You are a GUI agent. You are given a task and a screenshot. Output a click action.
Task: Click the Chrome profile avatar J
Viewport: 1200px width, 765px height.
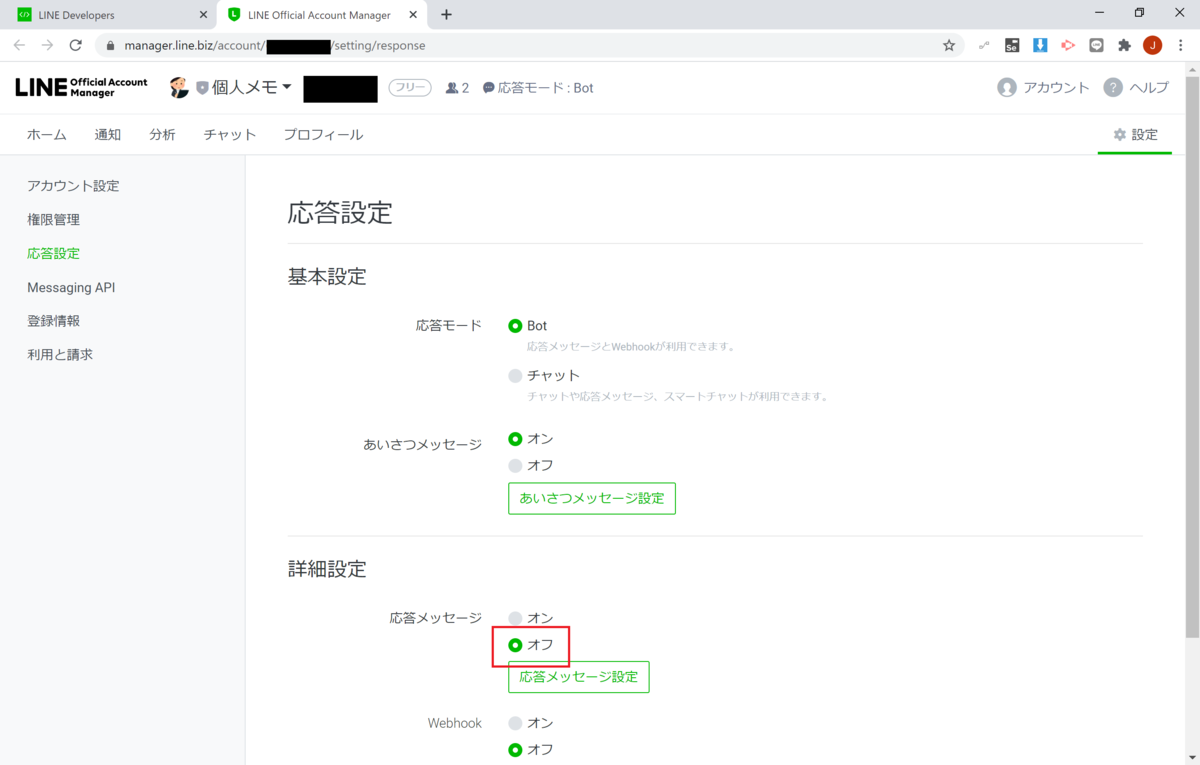[1152, 45]
